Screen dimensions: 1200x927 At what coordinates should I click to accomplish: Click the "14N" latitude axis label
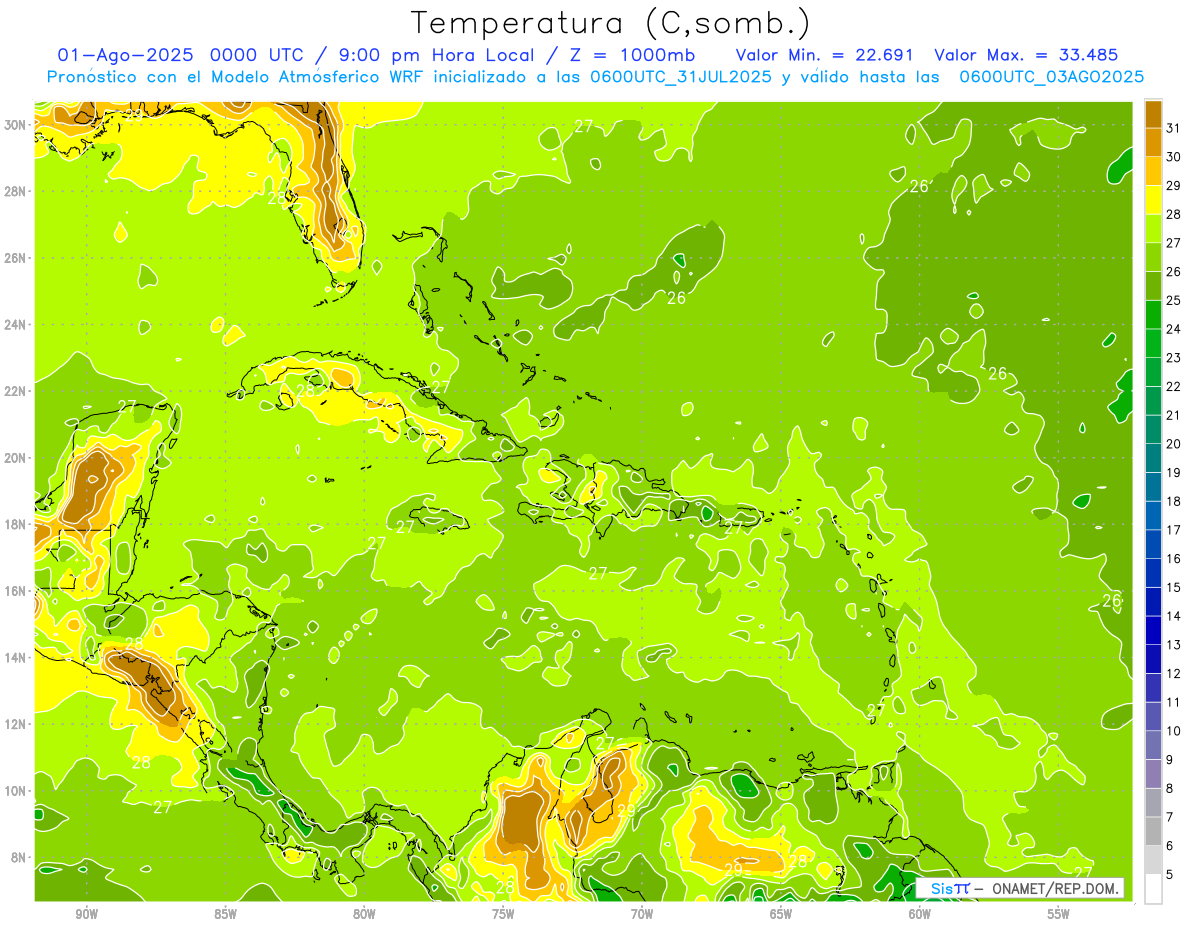pyautogui.click(x=16, y=657)
